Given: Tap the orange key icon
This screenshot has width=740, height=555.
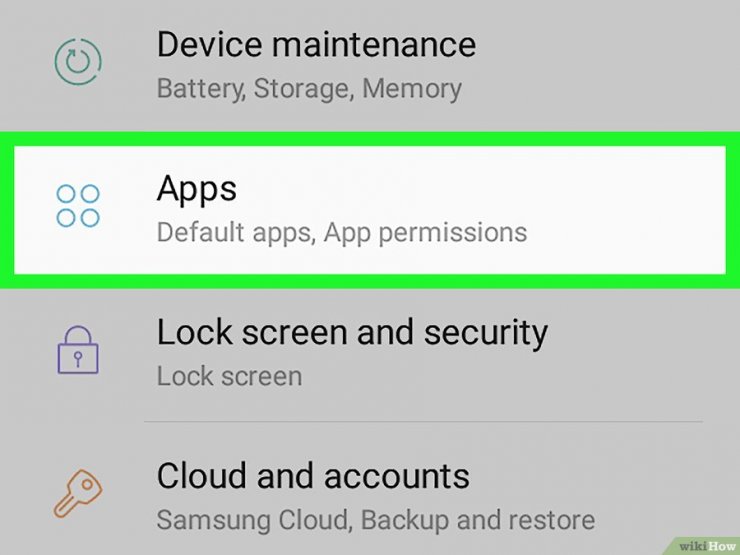Looking at the screenshot, I should [x=77, y=494].
